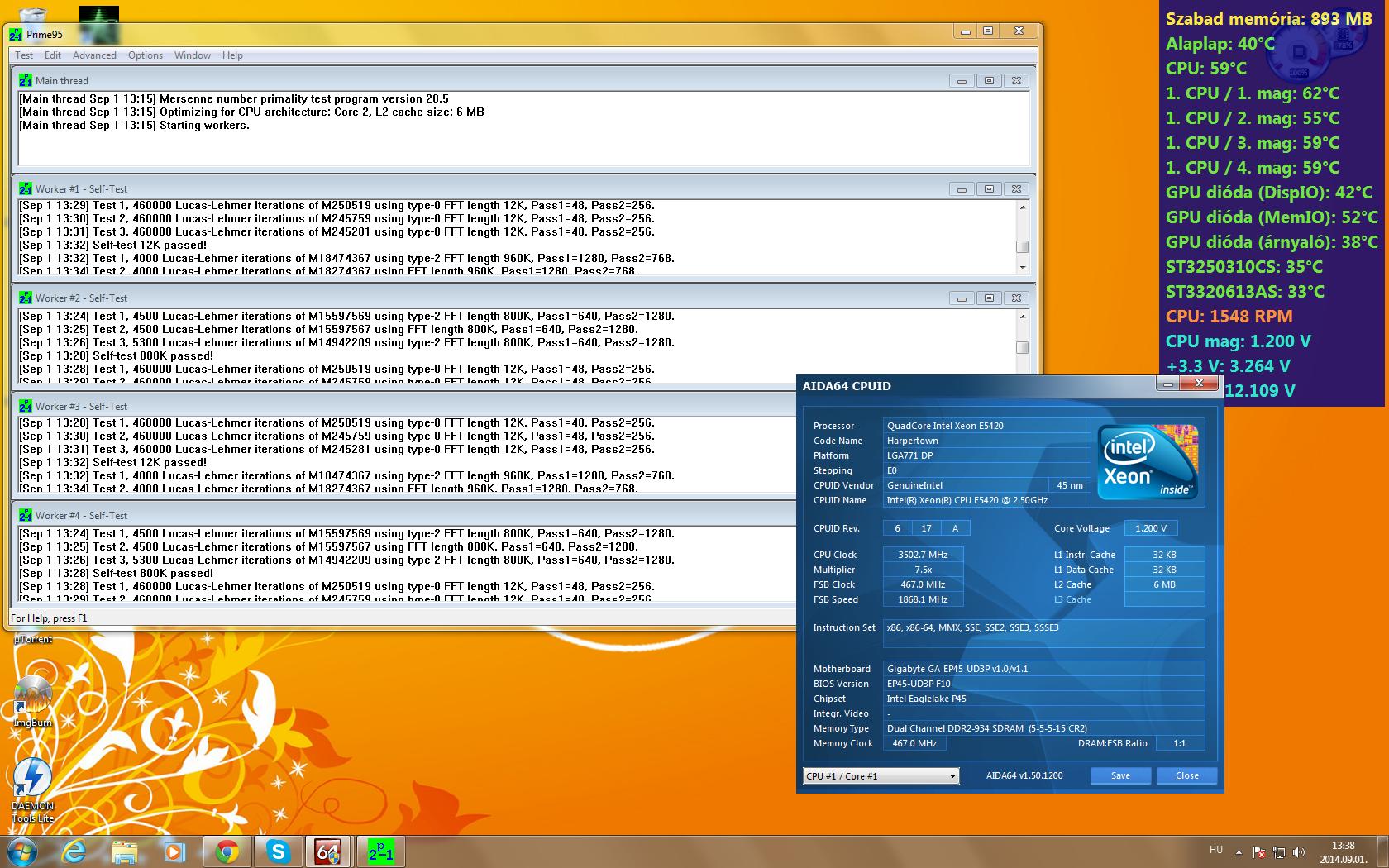
Task: Click the Worker #1 window icon
Action: pos(26,188)
